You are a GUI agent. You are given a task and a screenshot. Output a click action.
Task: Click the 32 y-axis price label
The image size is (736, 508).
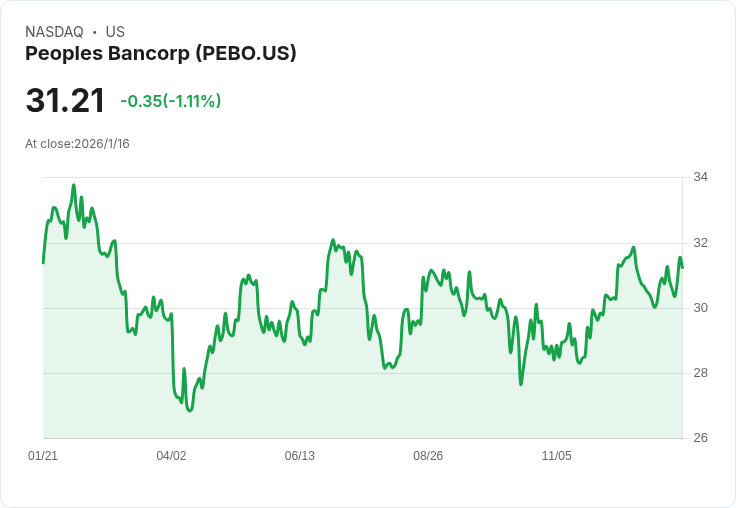point(700,243)
